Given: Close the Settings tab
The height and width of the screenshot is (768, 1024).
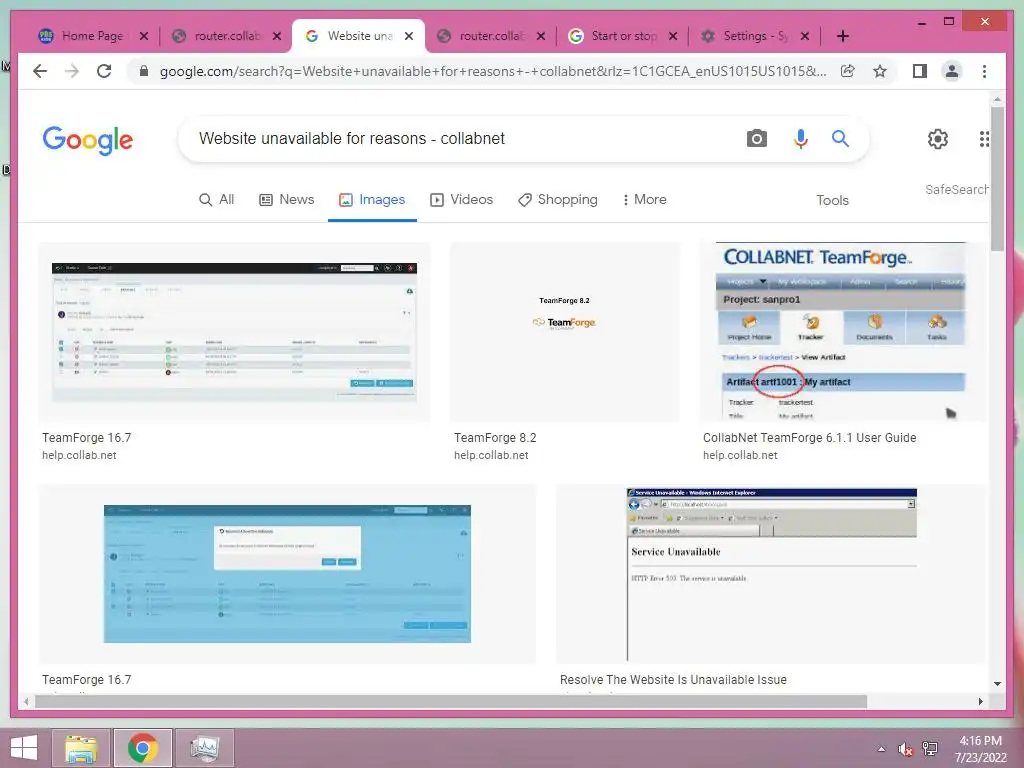Looking at the screenshot, I should click(805, 36).
